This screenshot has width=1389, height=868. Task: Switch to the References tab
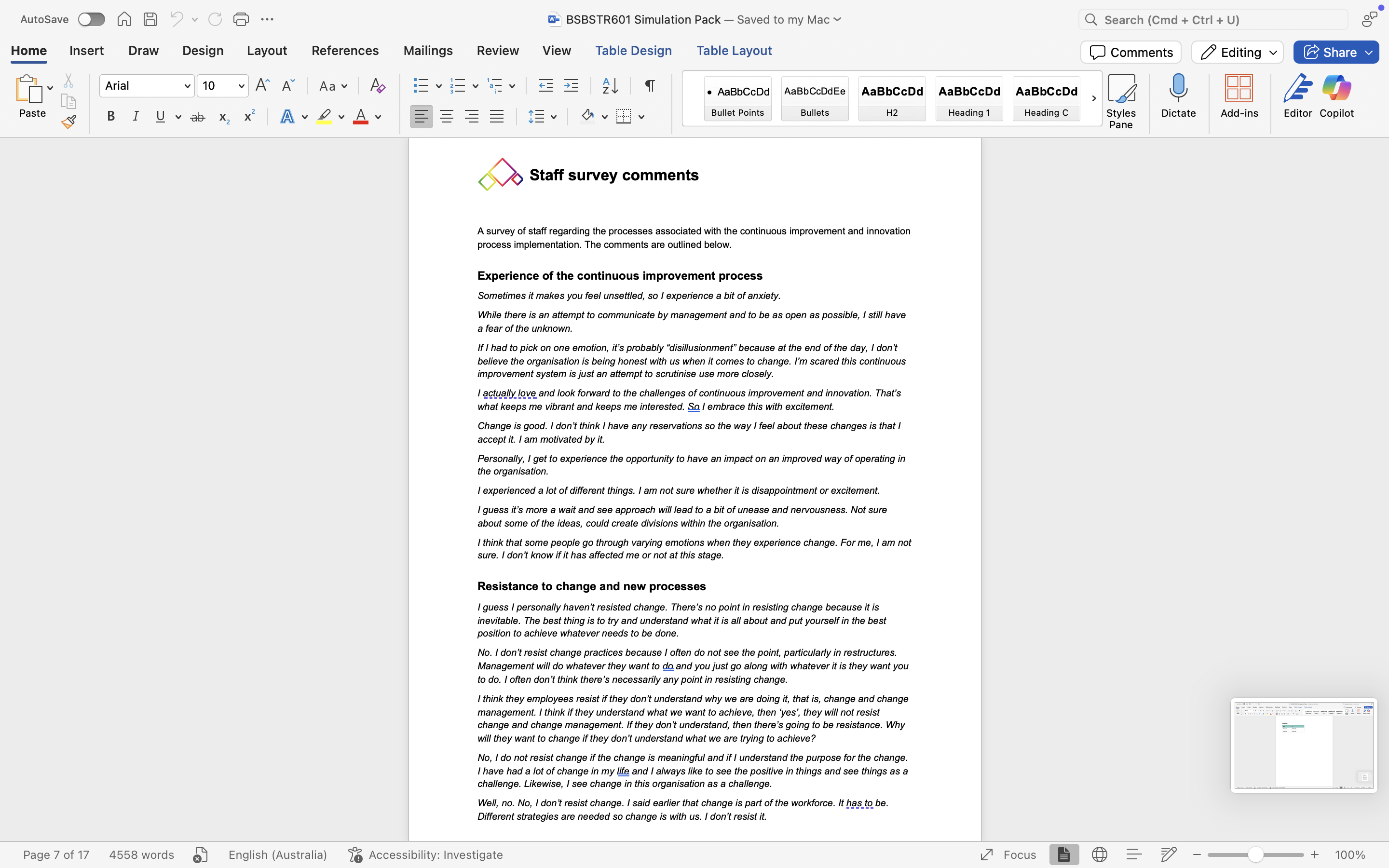tap(345, 51)
